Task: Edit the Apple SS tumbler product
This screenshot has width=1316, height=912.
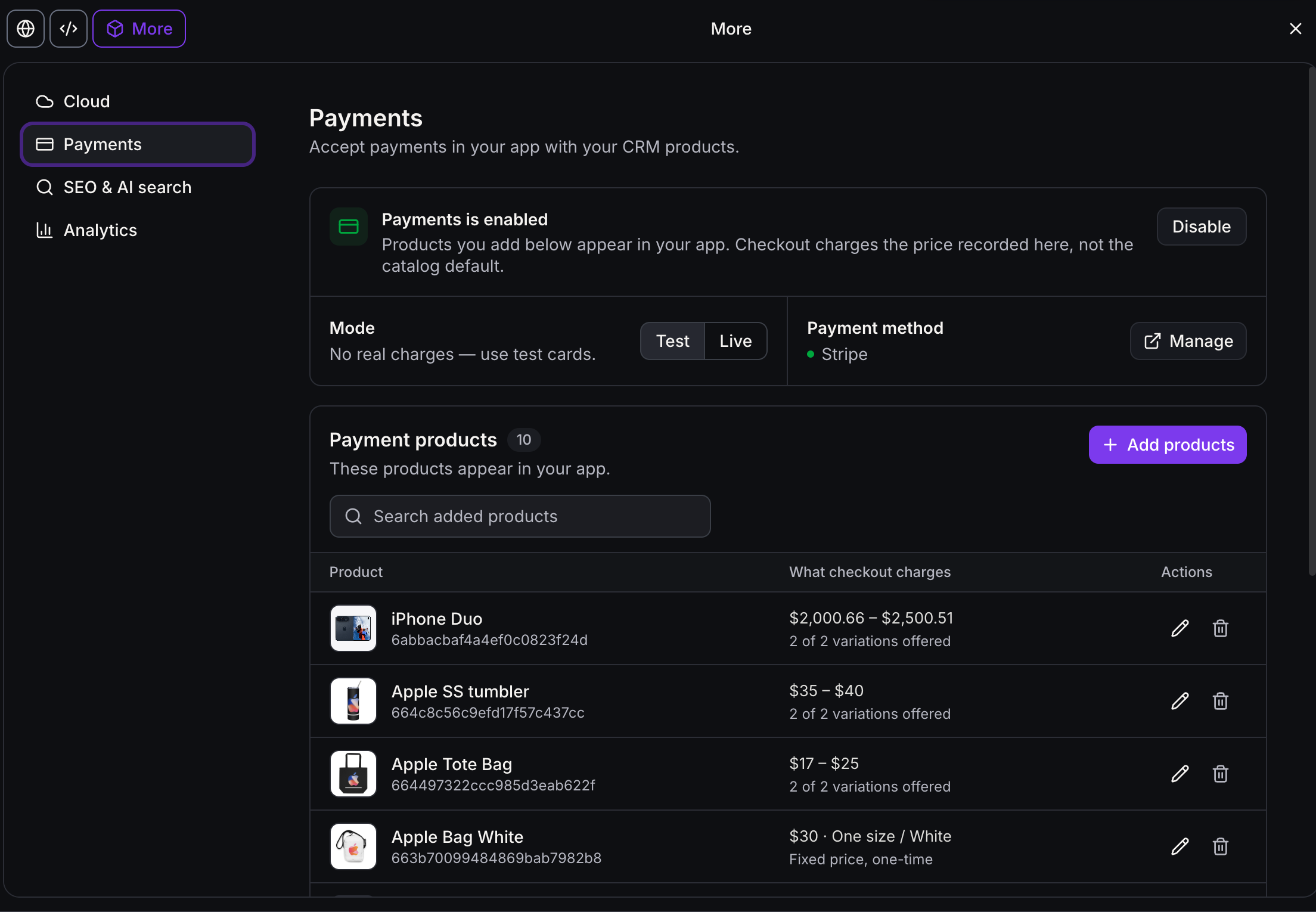Action: pyautogui.click(x=1180, y=701)
